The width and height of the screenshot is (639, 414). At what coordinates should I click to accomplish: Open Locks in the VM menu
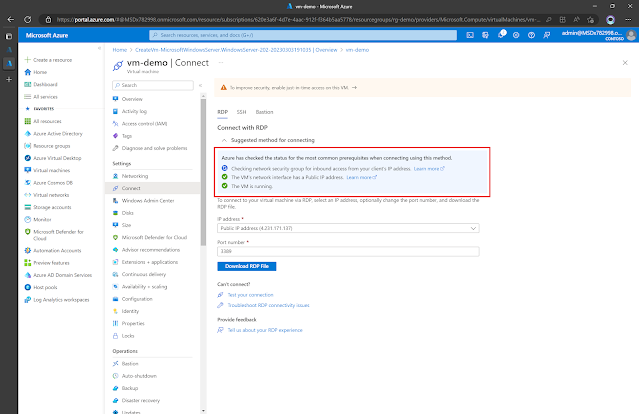click(x=123, y=336)
